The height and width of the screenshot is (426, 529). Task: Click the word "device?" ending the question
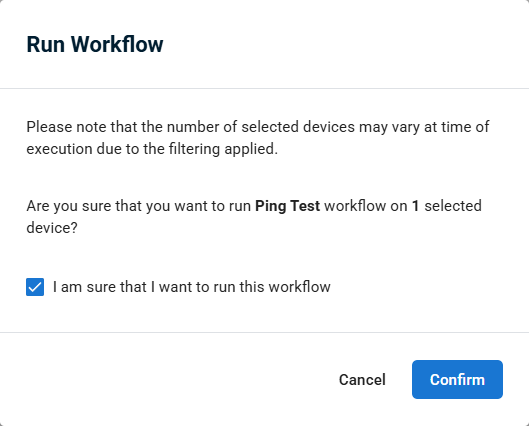pos(52,228)
